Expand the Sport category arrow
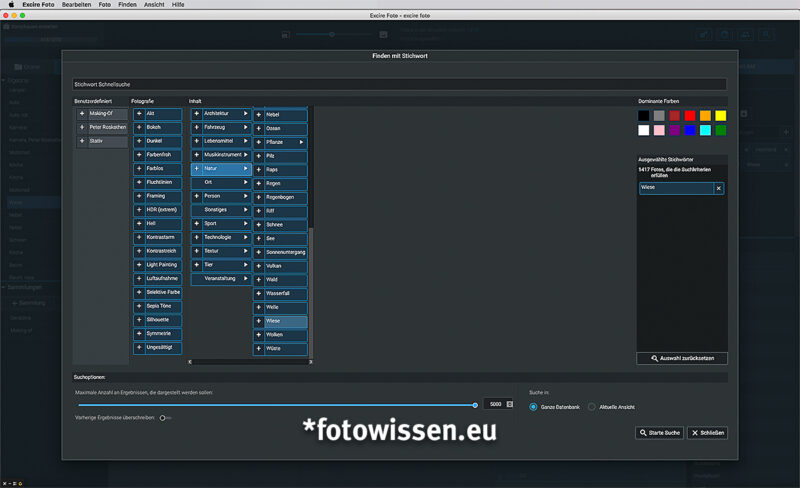Image resolution: width=800 pixels, height=488 pixels. [245, 224]
